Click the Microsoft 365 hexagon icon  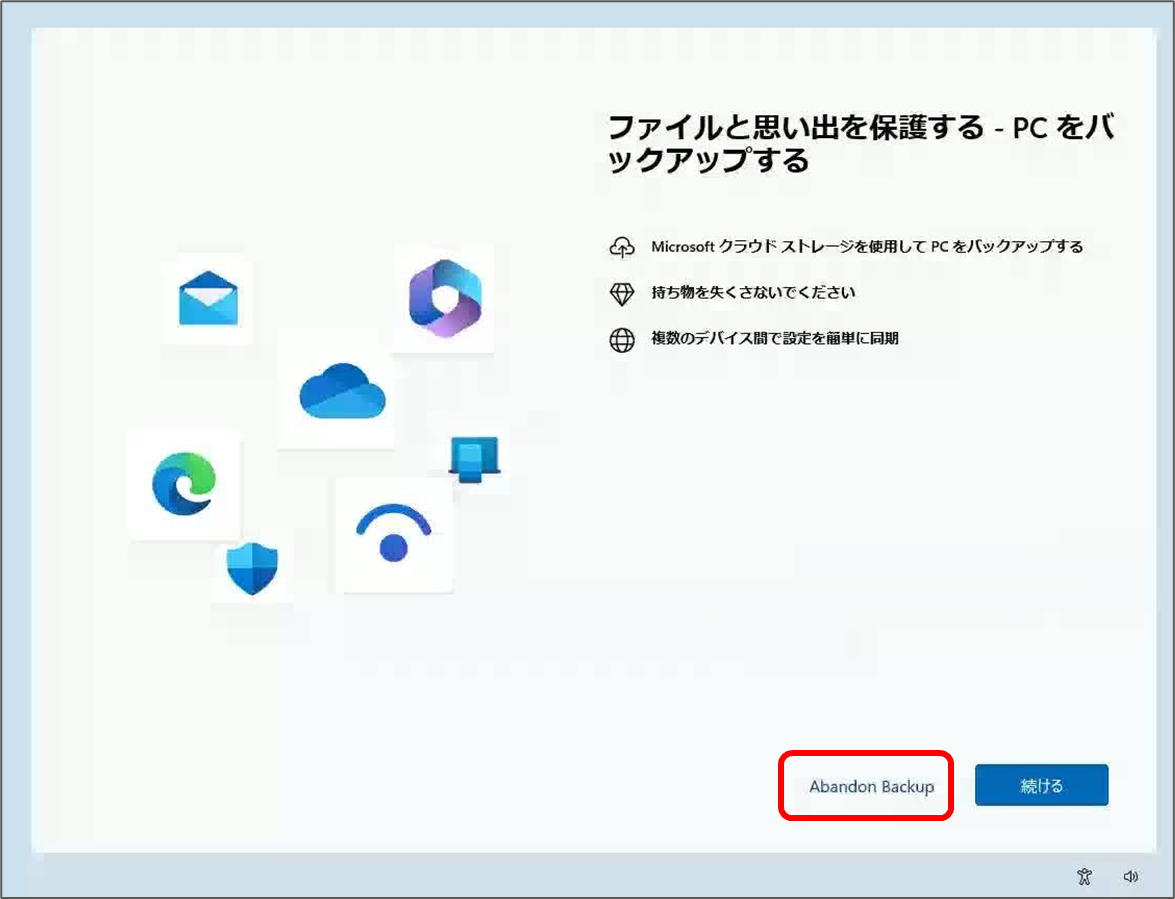click(x=444, y=298)
